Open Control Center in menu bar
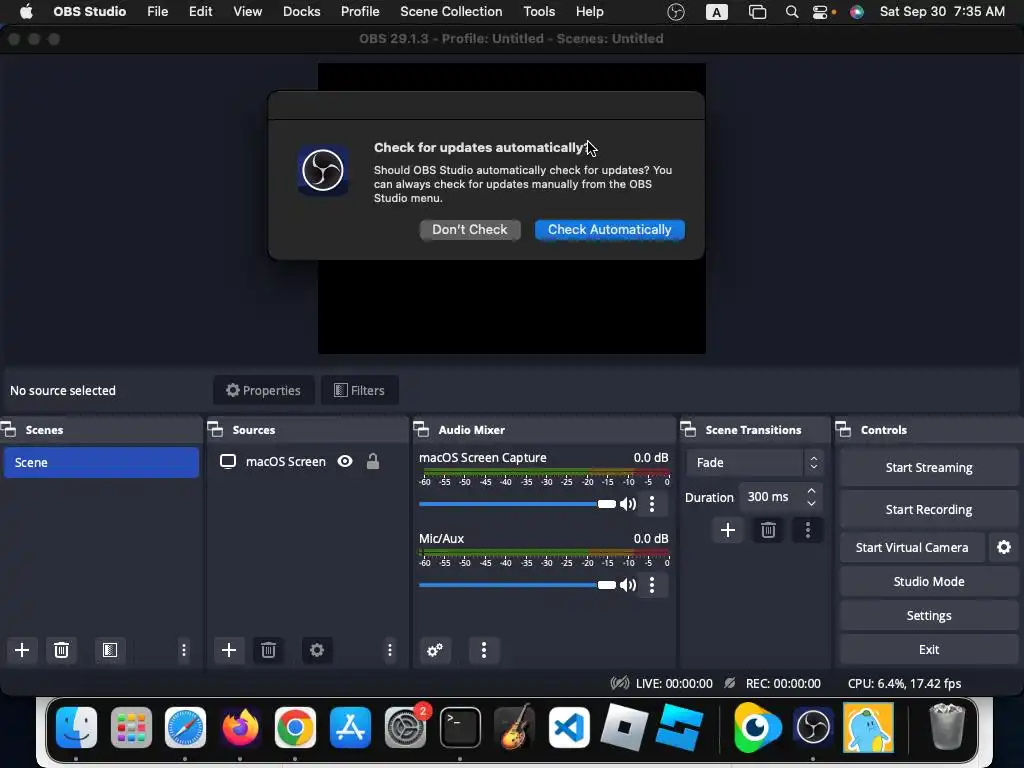Image resolution: width=1024 pixels, height=768 pixels. pyautogui.click(x=822, y=12)
